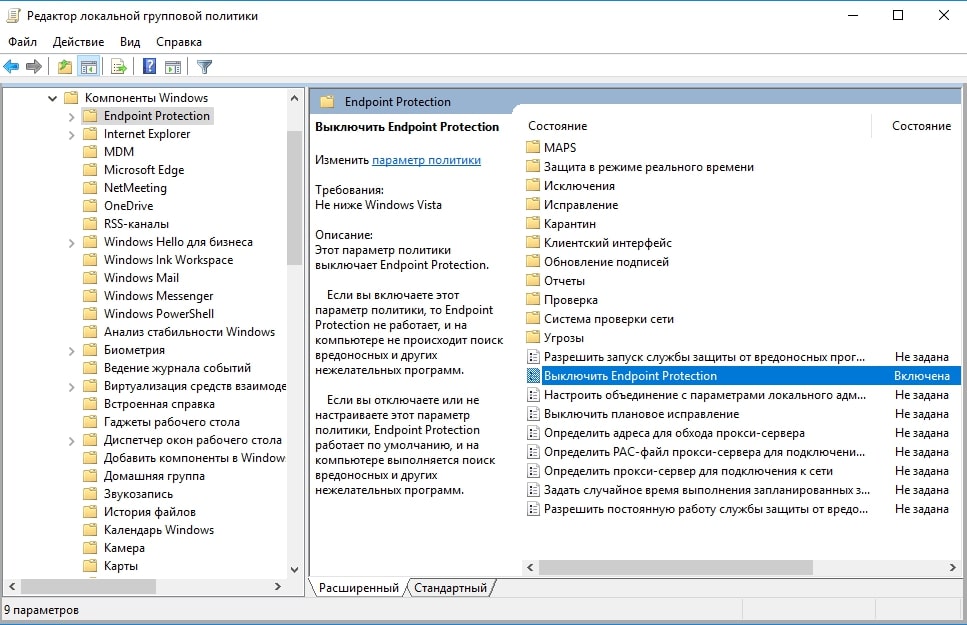Sort by the right Состояние column header

921,126
